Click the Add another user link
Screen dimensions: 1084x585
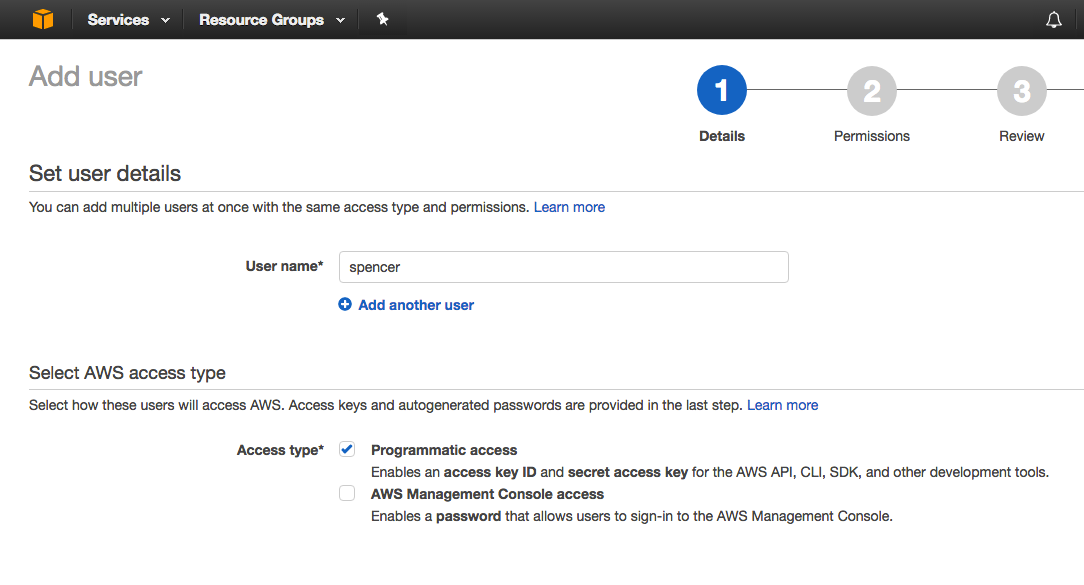[x=416, y=305]
